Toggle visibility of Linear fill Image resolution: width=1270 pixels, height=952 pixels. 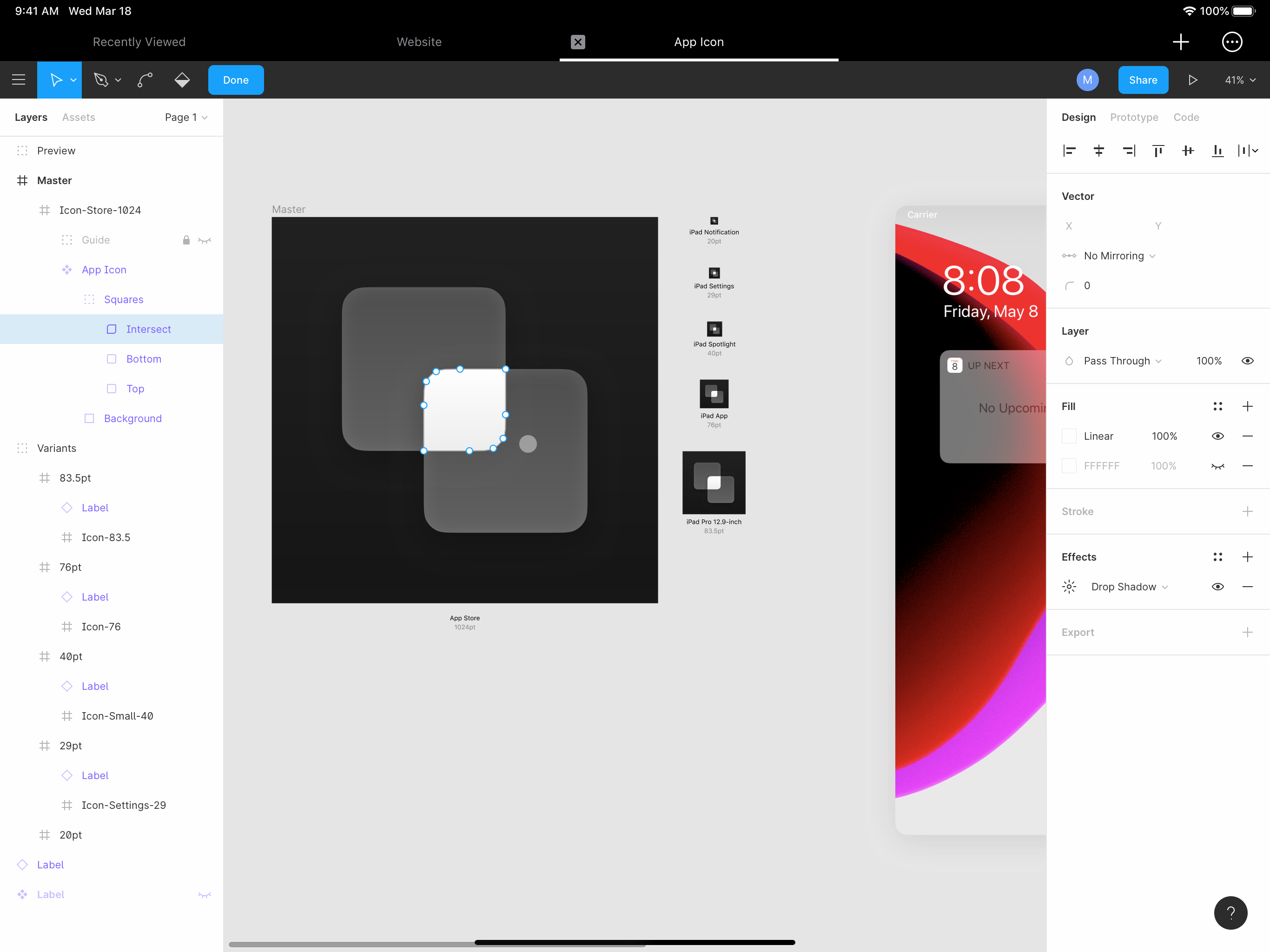(x=1217, y=436)
